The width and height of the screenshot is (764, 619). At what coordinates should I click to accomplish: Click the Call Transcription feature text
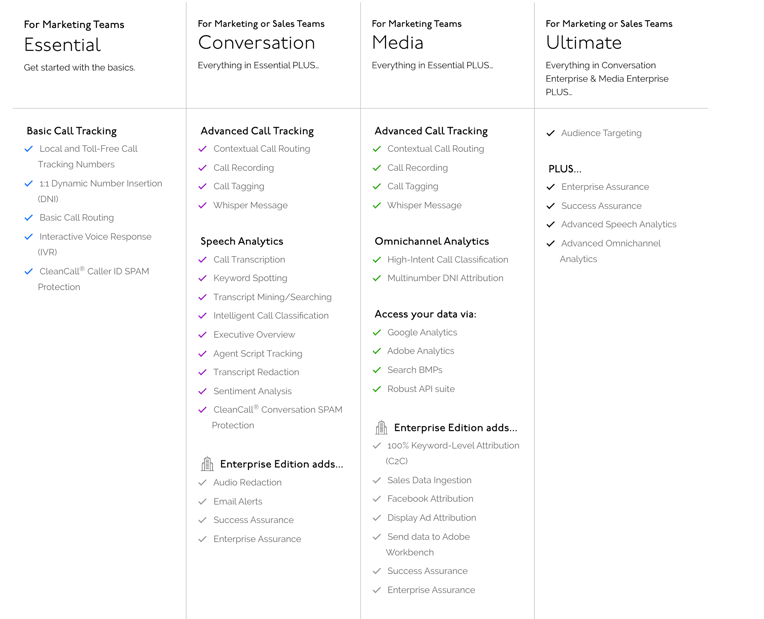tap(249, 259)
